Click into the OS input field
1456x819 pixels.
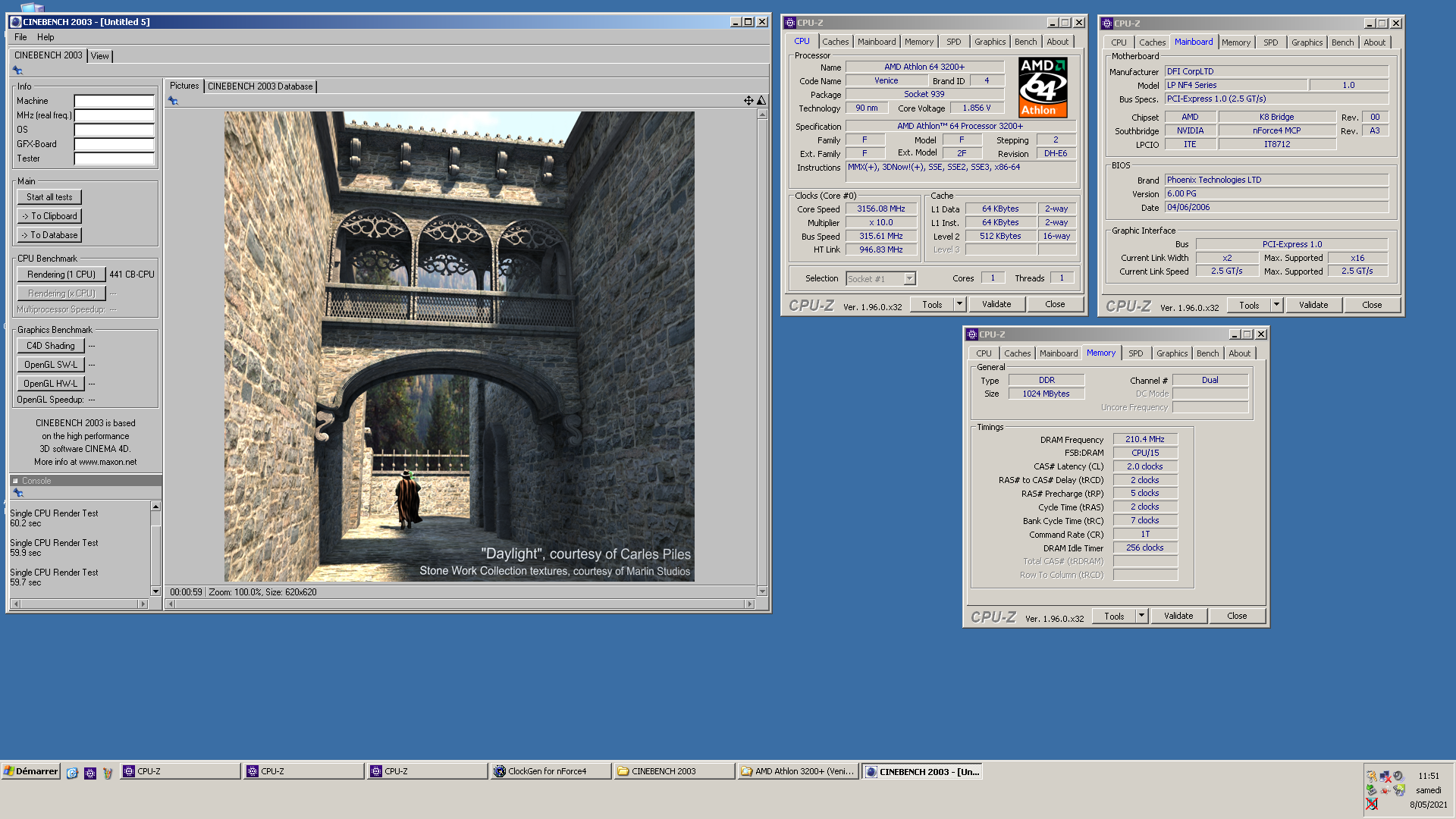pos(114,130)
